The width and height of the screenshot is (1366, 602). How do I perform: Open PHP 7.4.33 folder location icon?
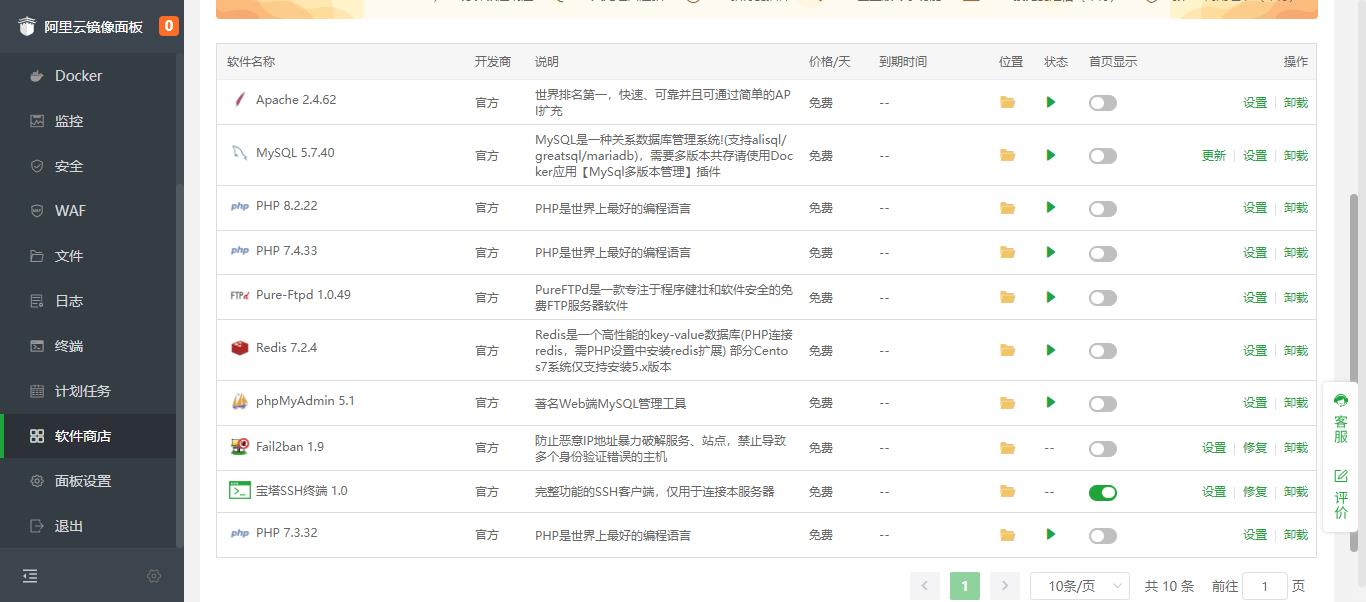1007,253
